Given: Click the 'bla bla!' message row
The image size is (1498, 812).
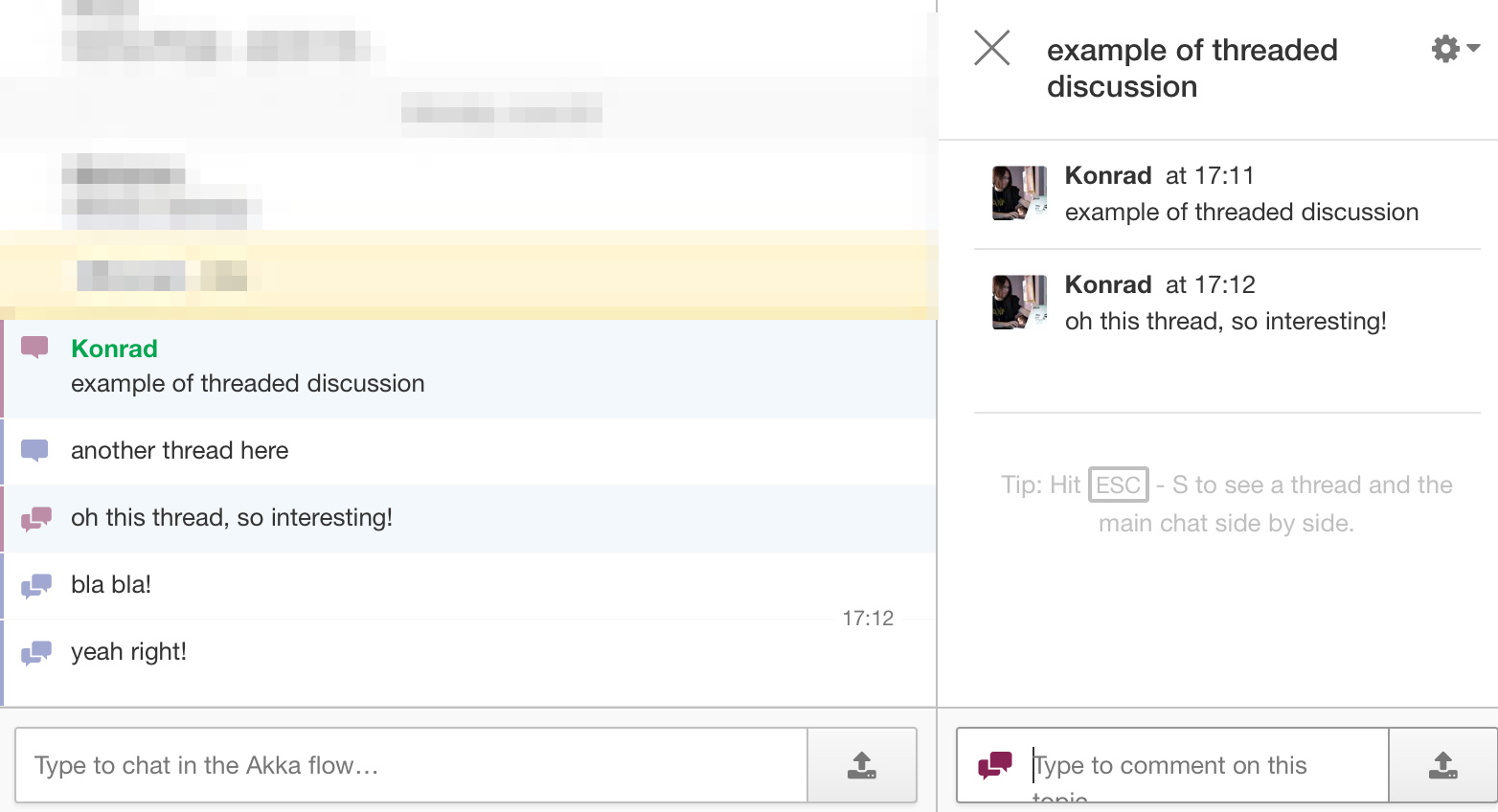Looking at the screenshot, I should (111, 585).
